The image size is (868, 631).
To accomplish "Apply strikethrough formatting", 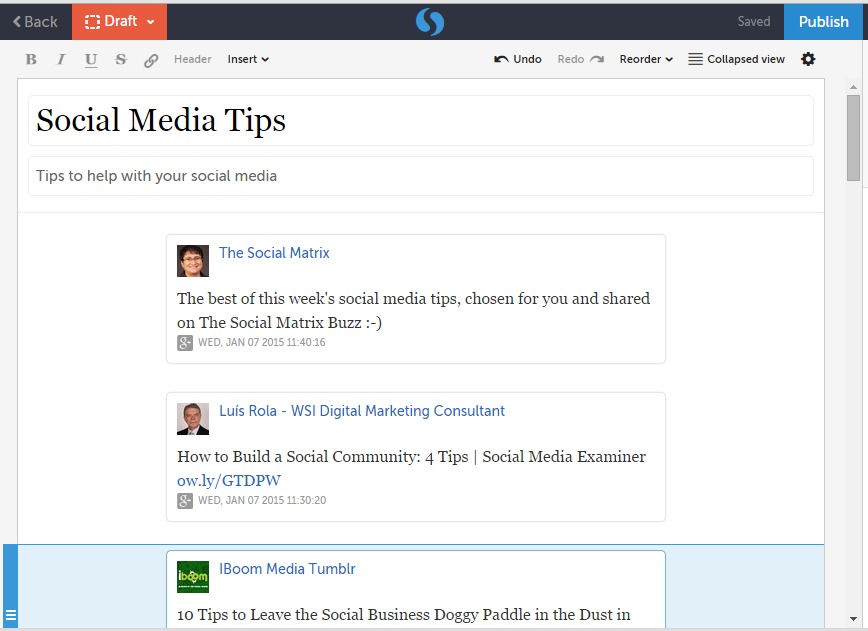I will (121, 60).
